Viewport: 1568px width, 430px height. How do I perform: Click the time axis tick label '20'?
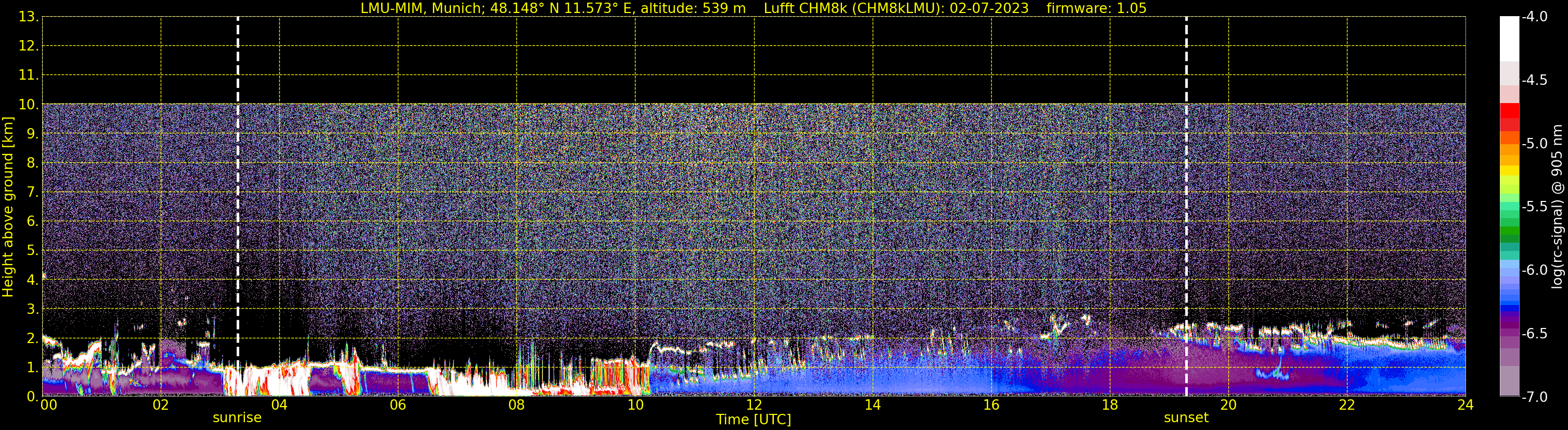tap(1228, 405)
